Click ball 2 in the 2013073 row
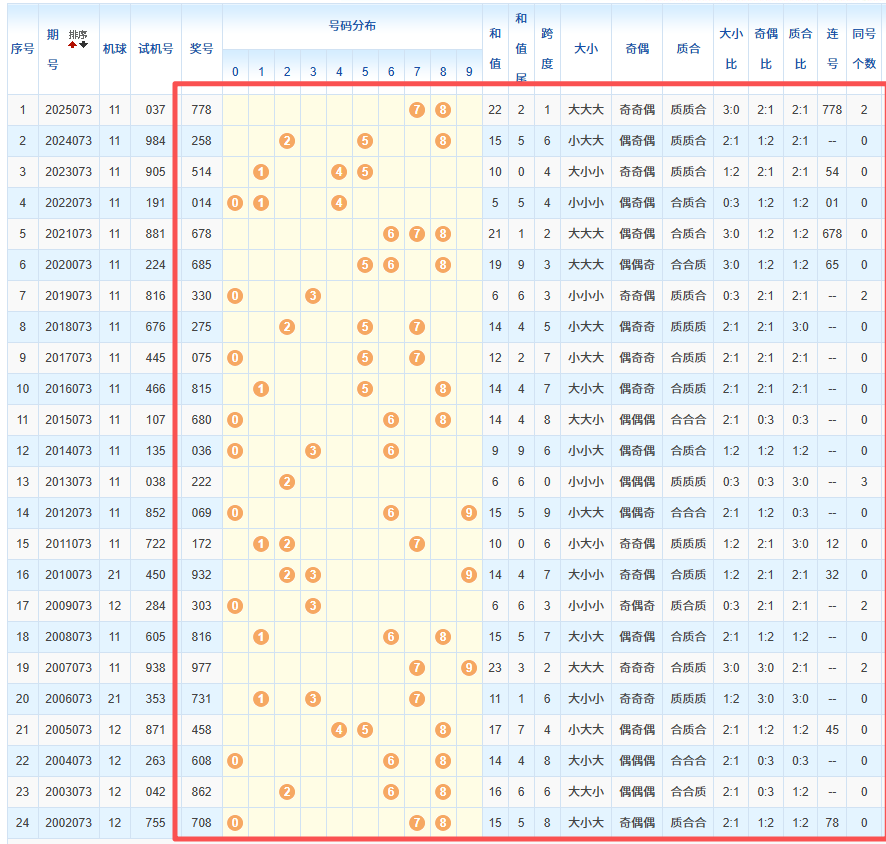Viewport: 886px width, 844px height. point(287,482)
